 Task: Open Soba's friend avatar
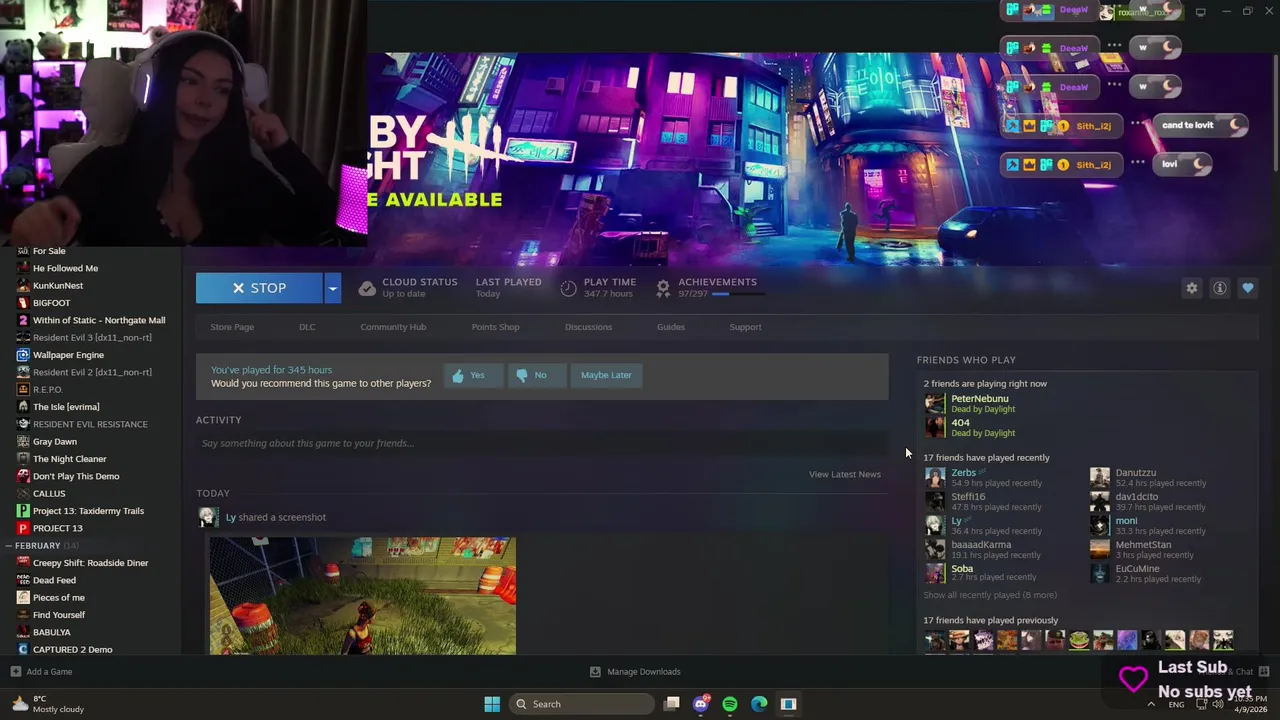click(934, 573)
